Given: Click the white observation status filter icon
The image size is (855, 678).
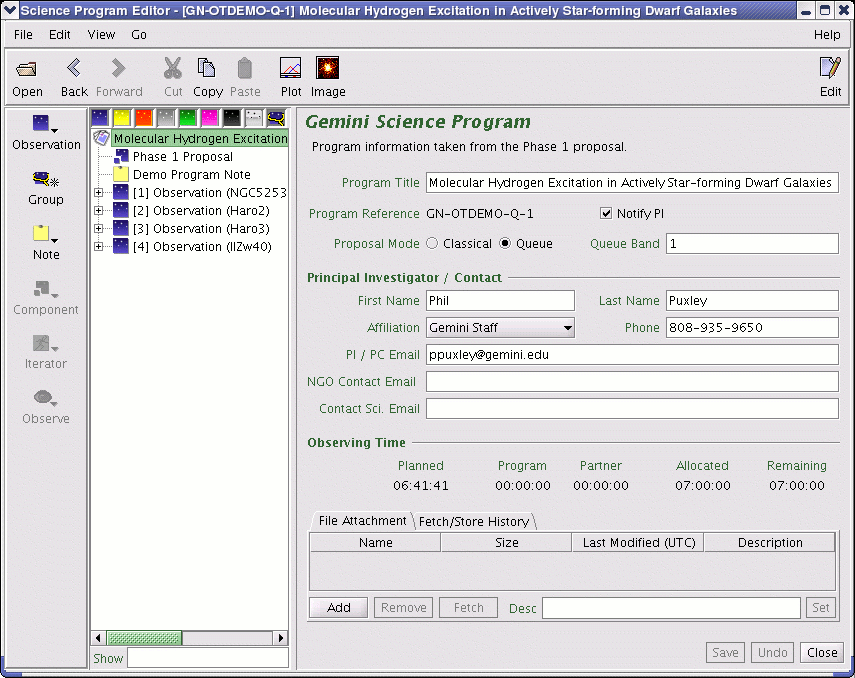Looking at the screenshot, I should (x=254, y=117).
